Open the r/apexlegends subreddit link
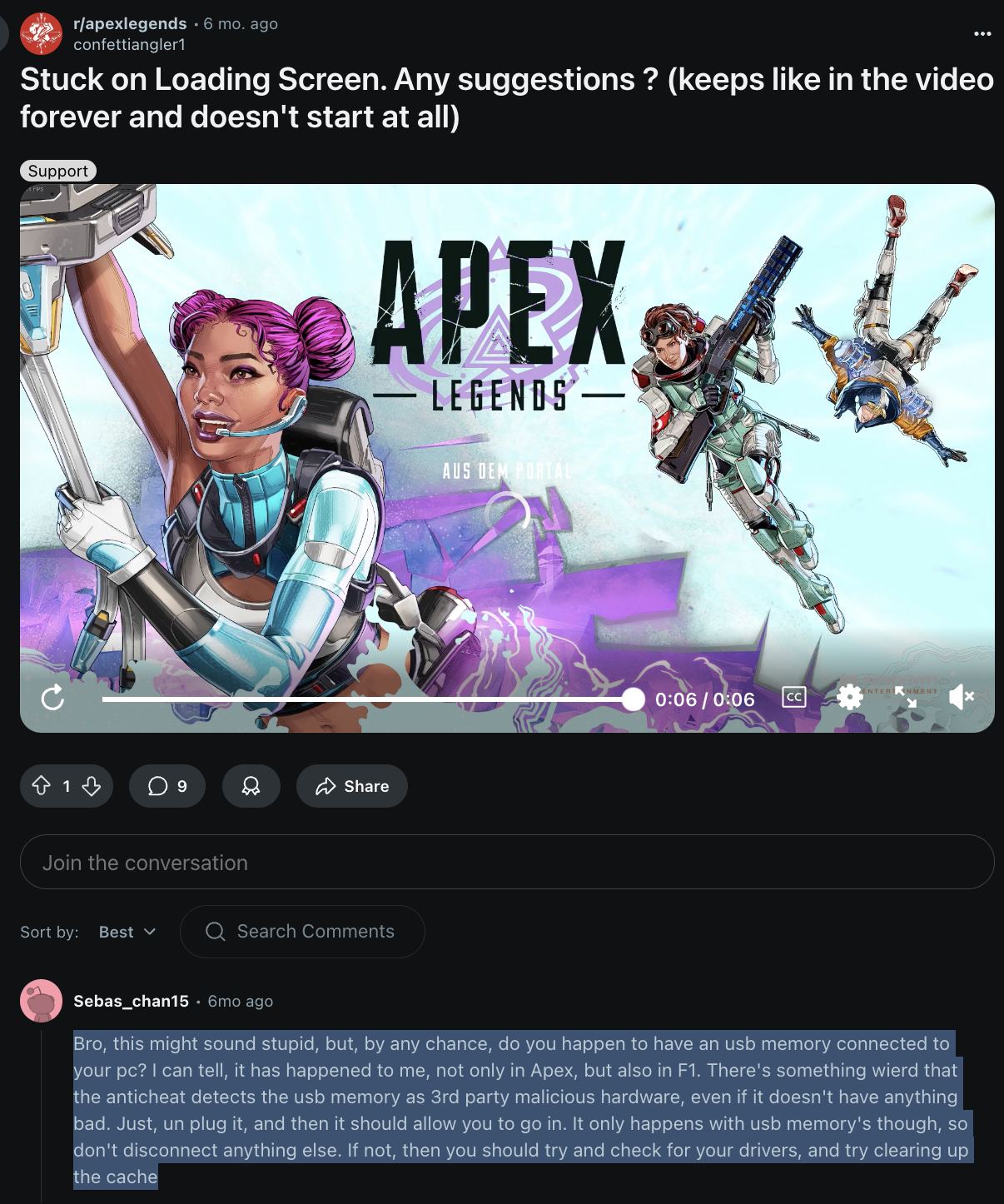The height and width of the screenshot is (1204, 1004). pyautogui.click(x=130, y=24)
